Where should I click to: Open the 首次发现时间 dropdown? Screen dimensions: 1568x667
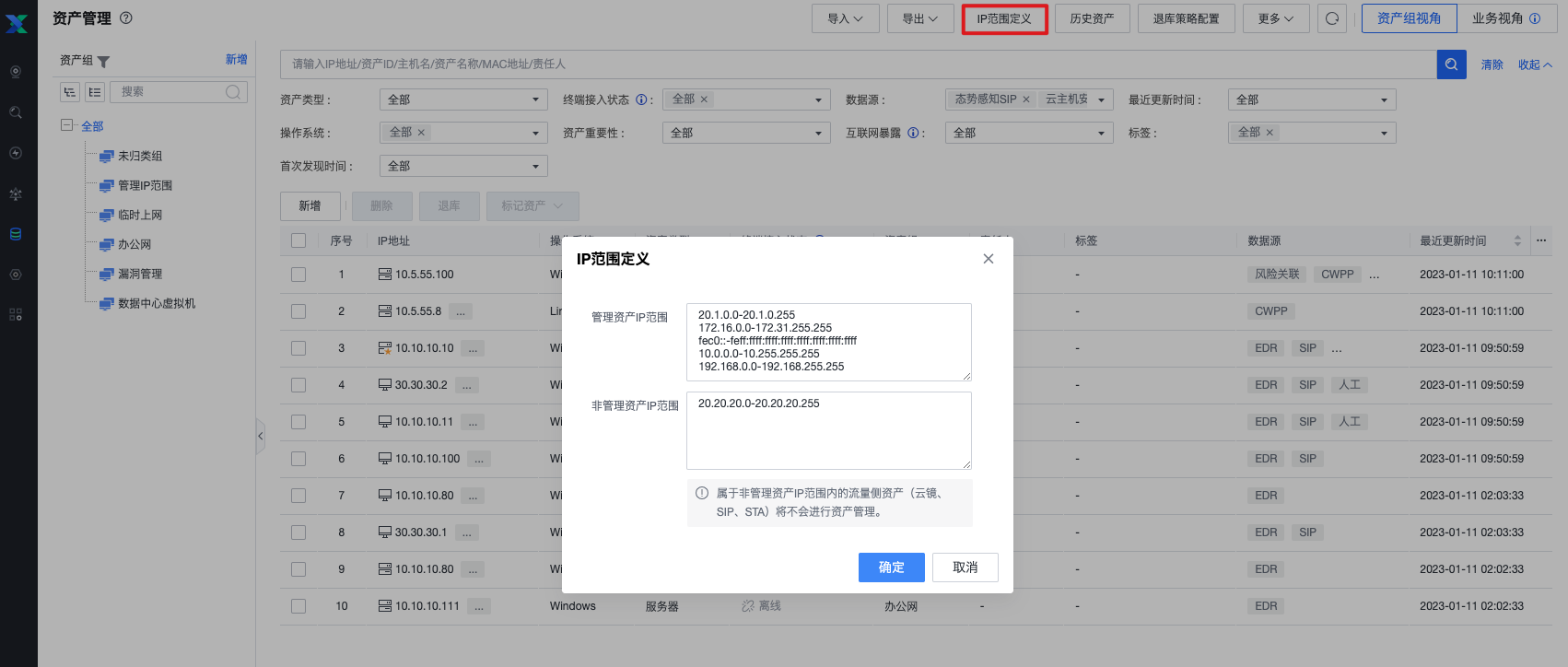[x=463, y=166]
